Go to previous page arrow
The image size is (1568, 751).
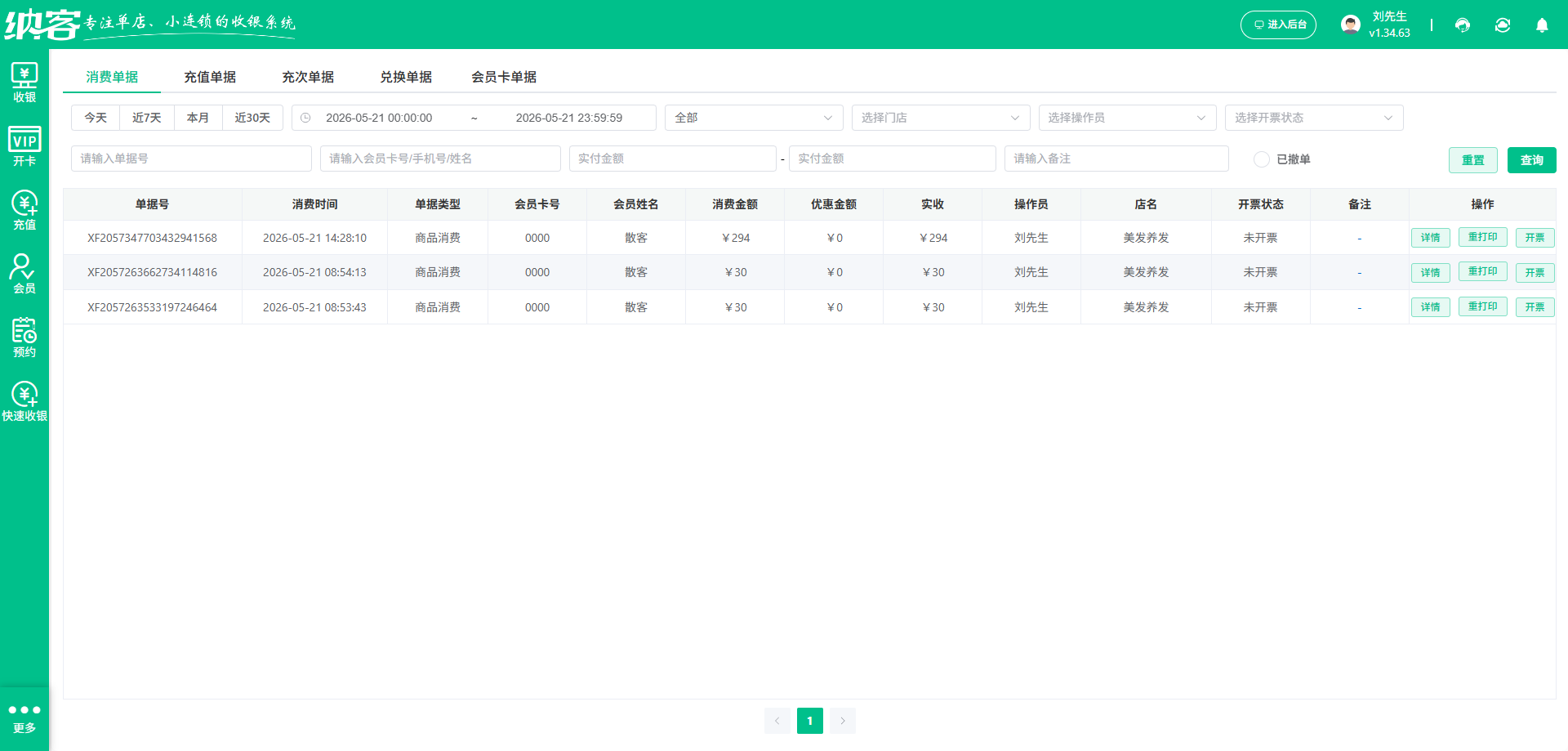coord(777,721)
